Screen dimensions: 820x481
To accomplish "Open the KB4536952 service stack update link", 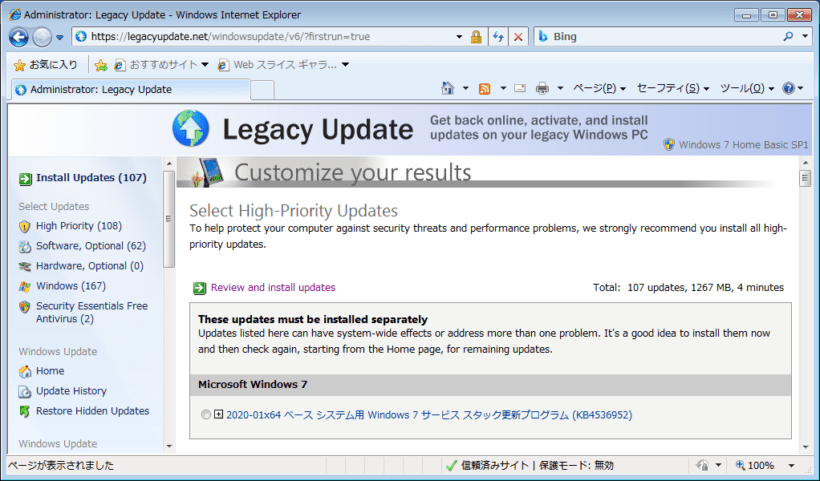I will [x=429, y=415].
